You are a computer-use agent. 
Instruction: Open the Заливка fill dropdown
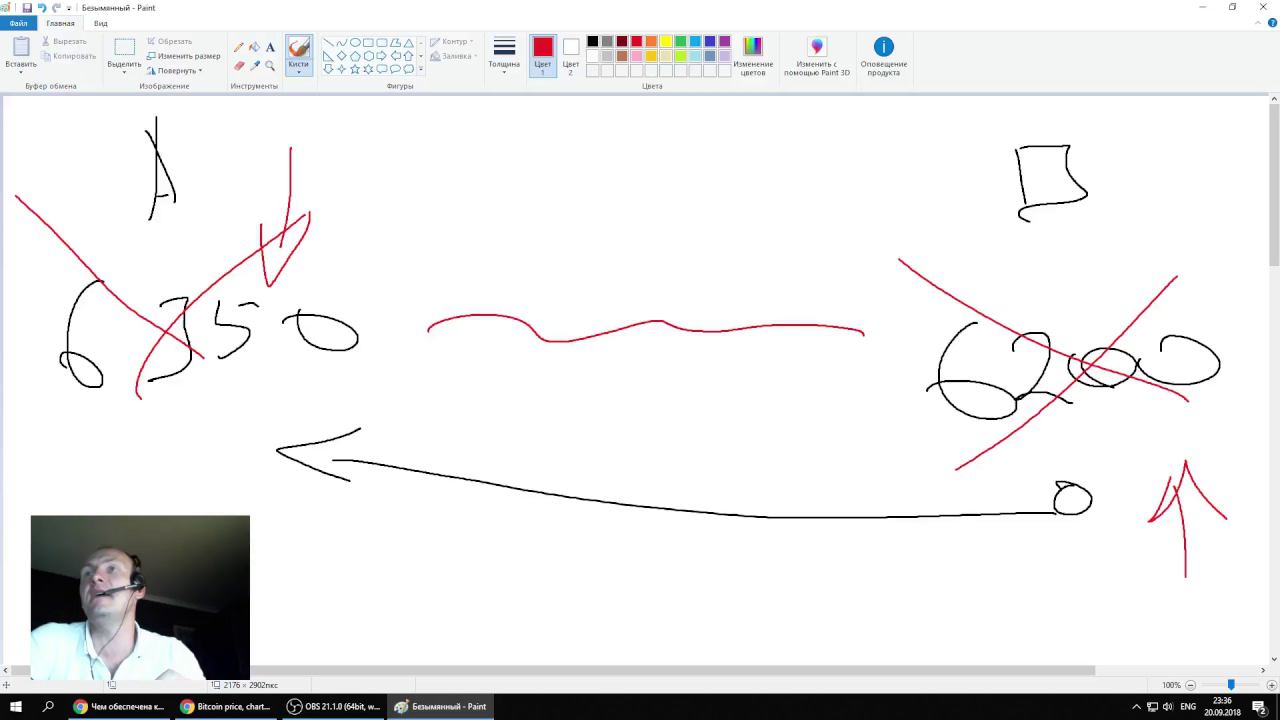[x=453, y=56]
